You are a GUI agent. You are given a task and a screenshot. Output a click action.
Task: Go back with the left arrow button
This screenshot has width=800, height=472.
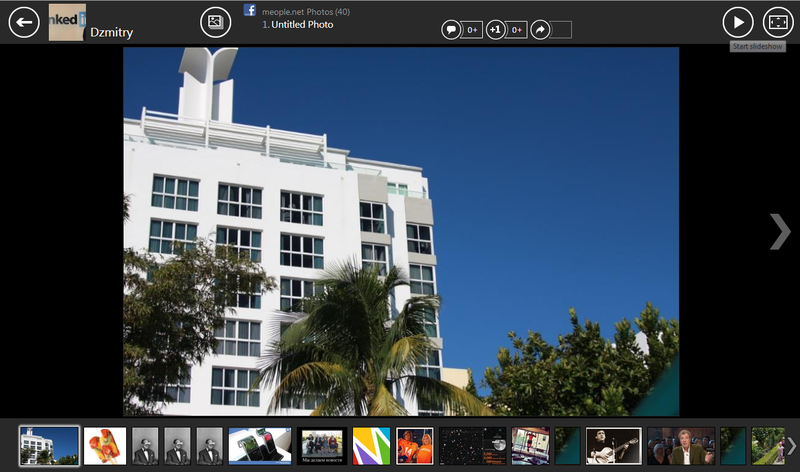(x=23, y=22)
